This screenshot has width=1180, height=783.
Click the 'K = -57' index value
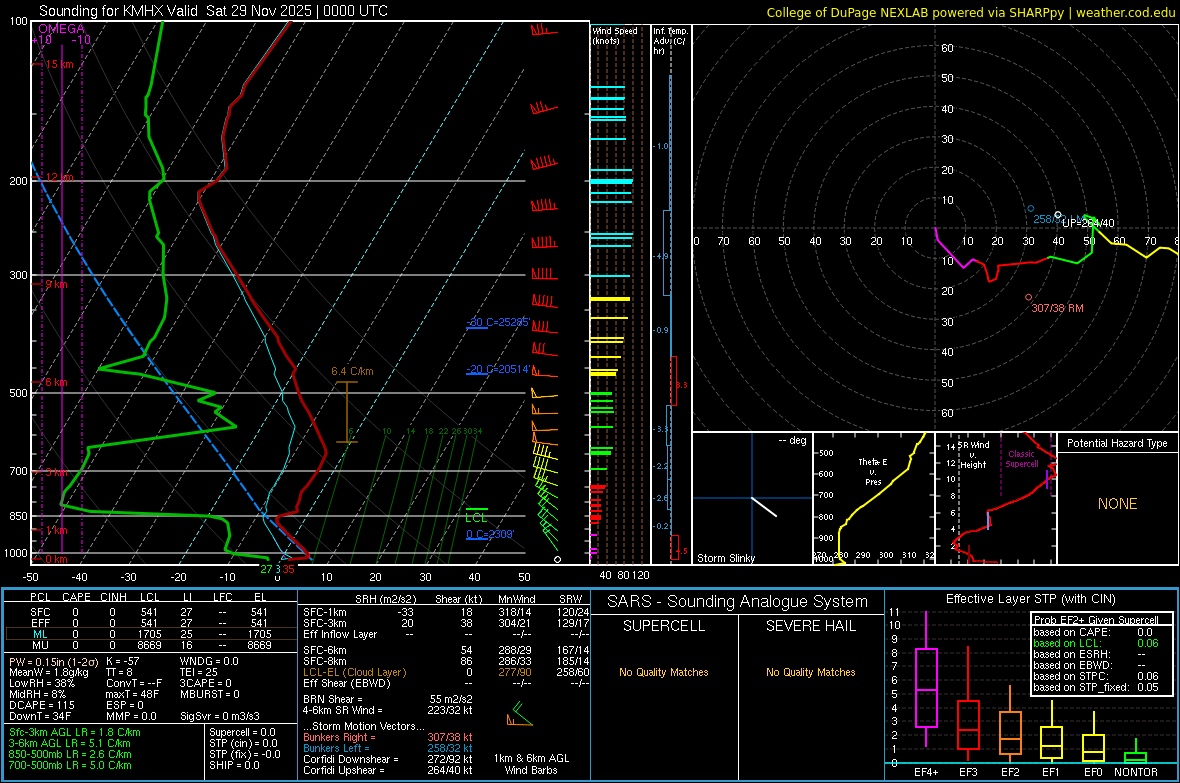tap(123, 661)
